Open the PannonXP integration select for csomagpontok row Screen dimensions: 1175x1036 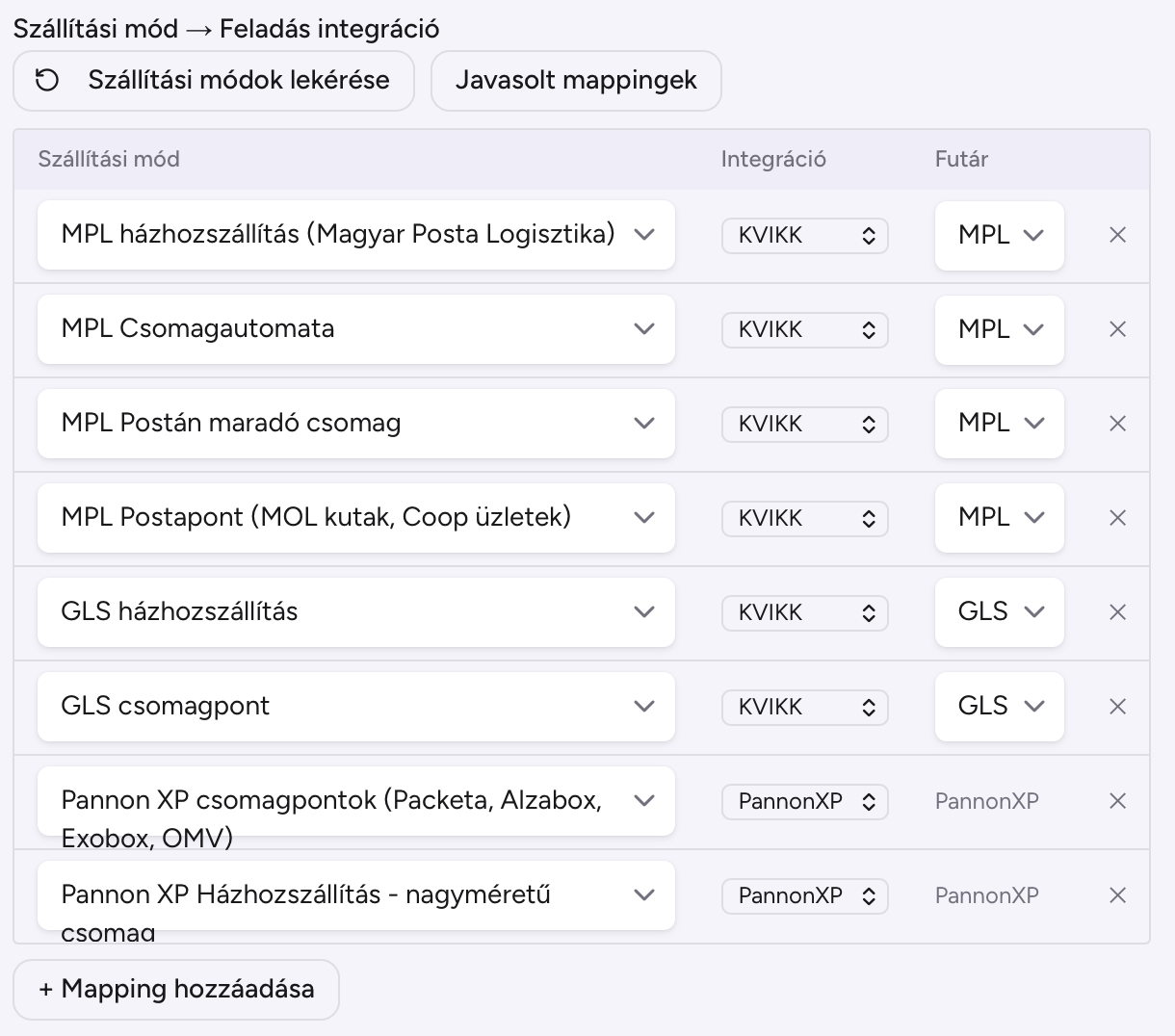click(x=805, y=801)
